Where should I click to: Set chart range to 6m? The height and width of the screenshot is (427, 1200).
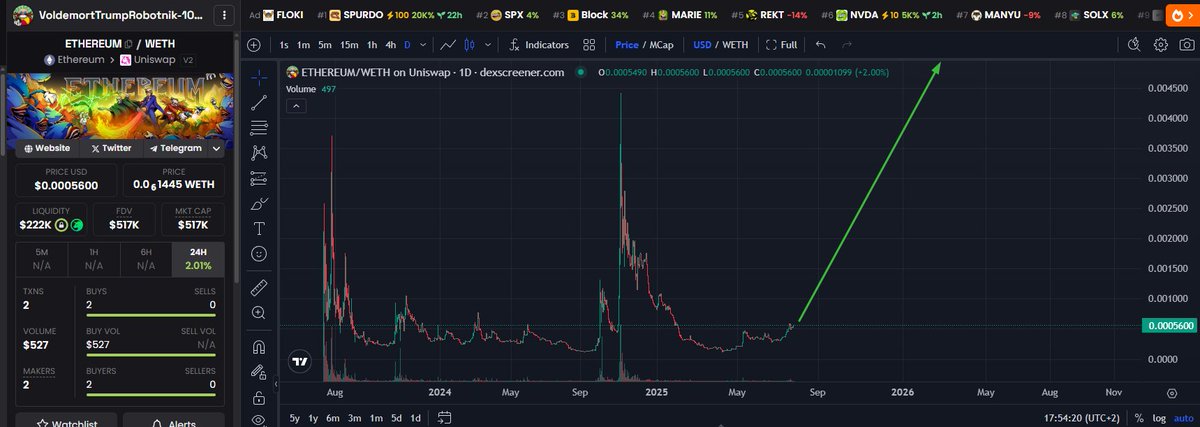(333, 417)
